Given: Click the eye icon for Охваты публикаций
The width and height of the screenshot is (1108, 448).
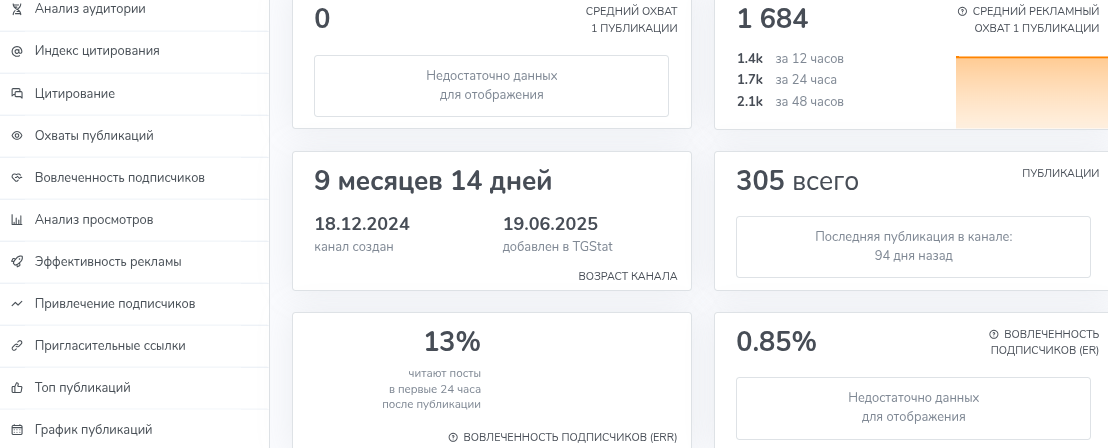Looking at the screenshot, I should [16, 136].
